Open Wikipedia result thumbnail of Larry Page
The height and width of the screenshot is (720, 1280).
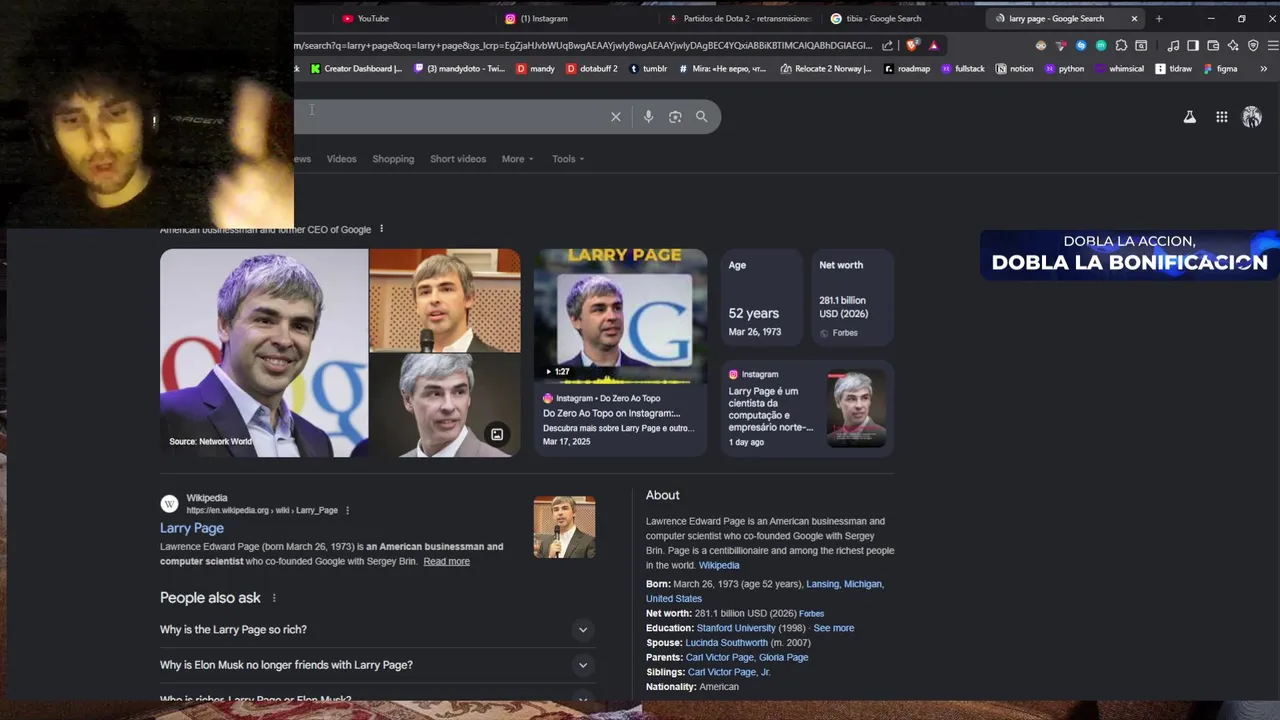pyautogui.click(x=564, y=527)
